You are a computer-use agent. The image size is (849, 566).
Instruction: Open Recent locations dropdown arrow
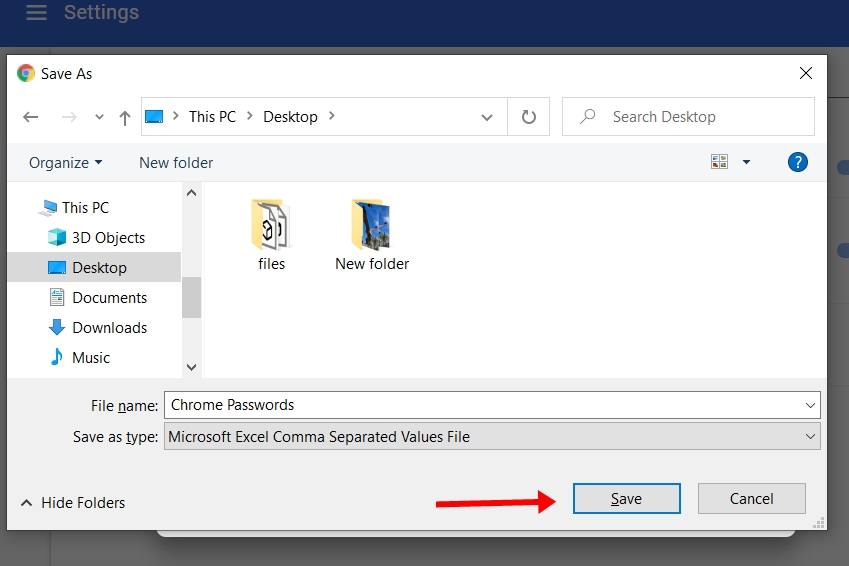[99, 117]
